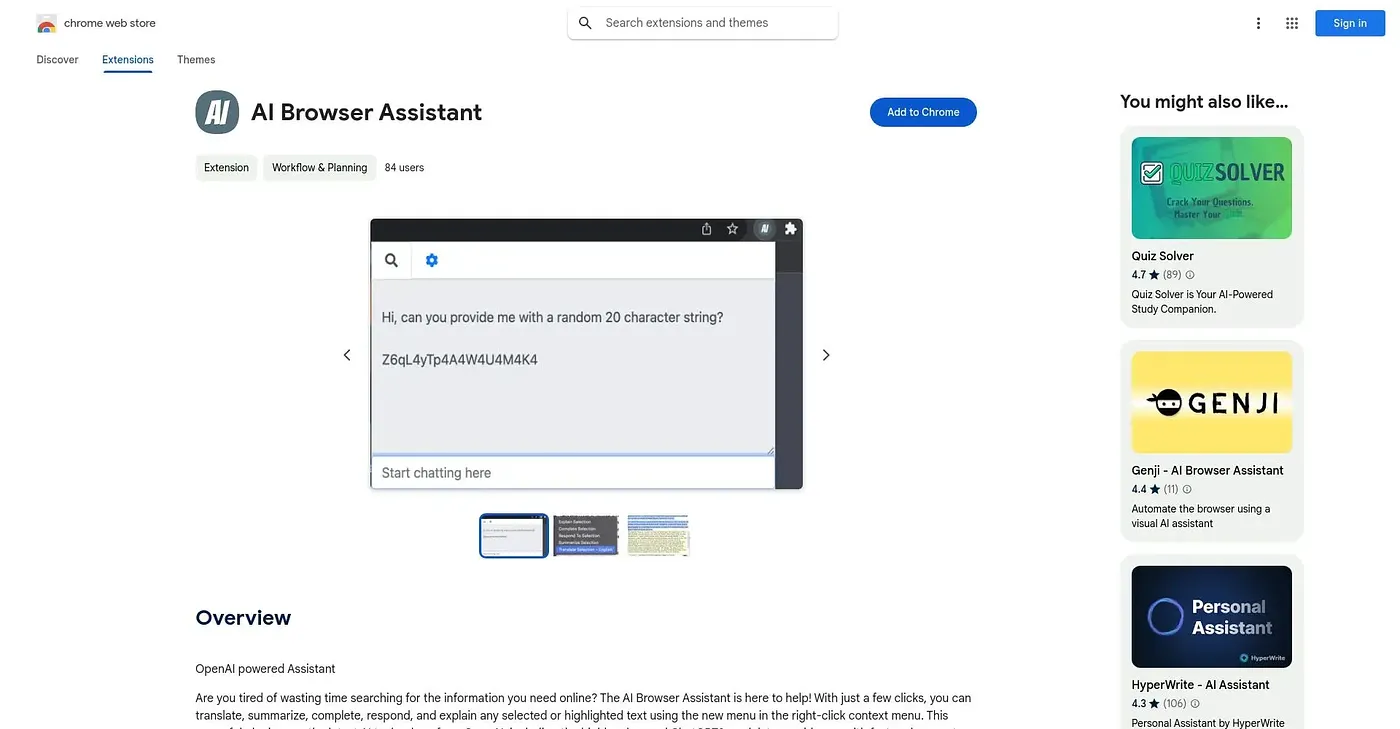This screenshot has height=729, width=1400.
Task: Click the search magnifier icon
Action: click(585, 23)
